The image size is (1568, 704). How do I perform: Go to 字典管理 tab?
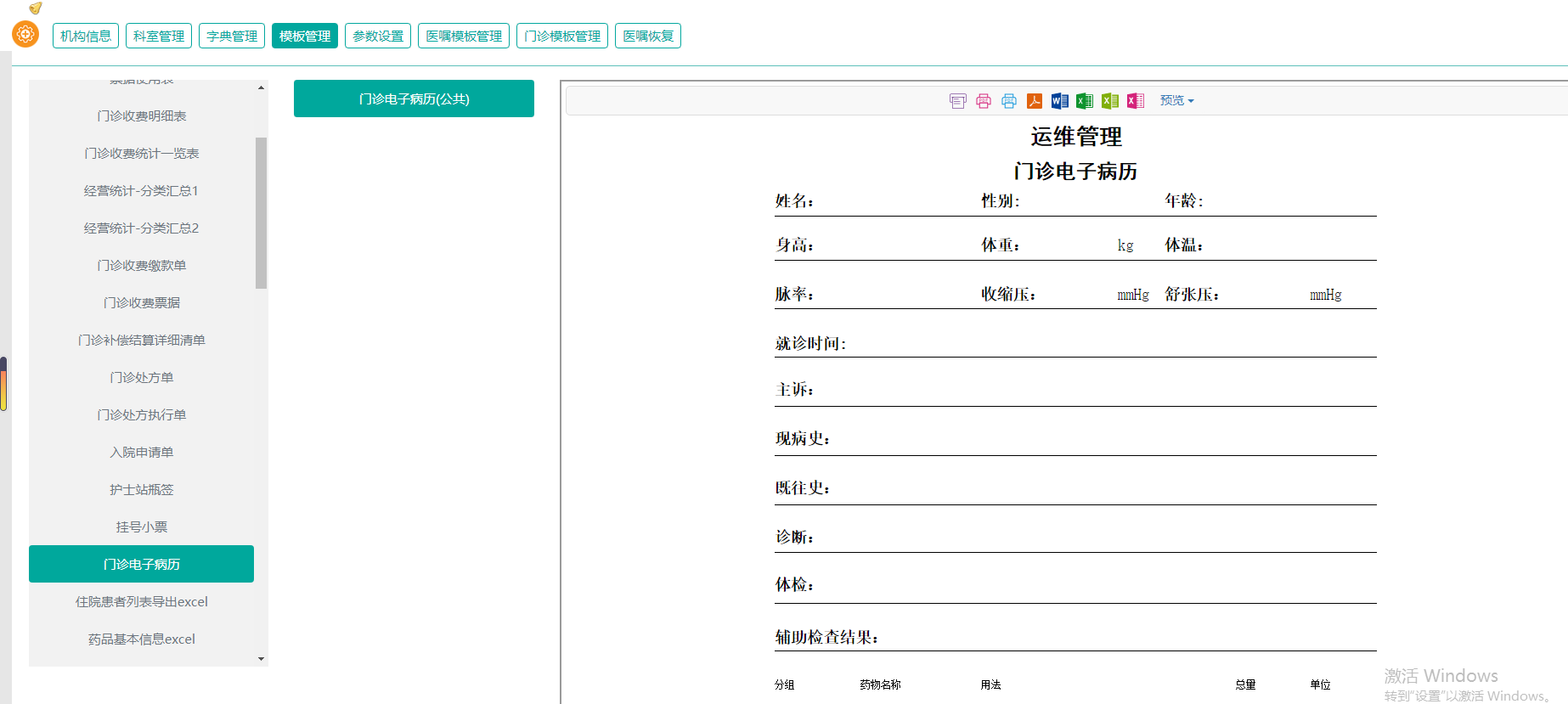pyautogui.click(x=232, y=36)
